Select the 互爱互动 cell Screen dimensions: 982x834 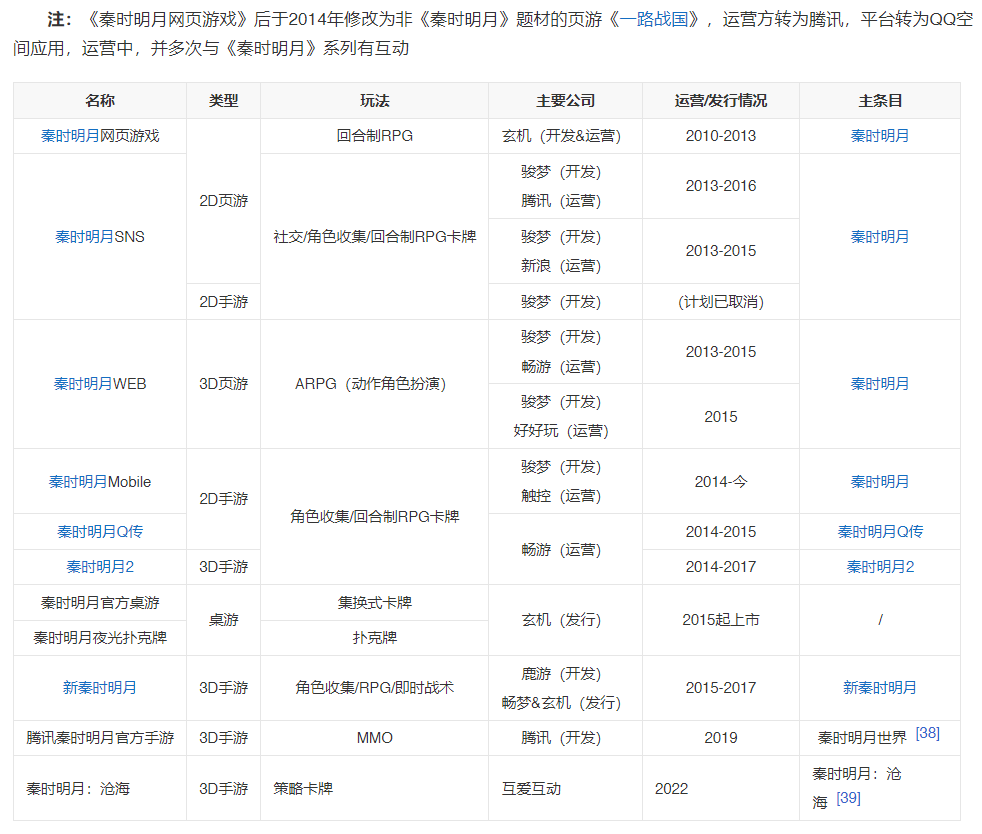tap(566, 788)
